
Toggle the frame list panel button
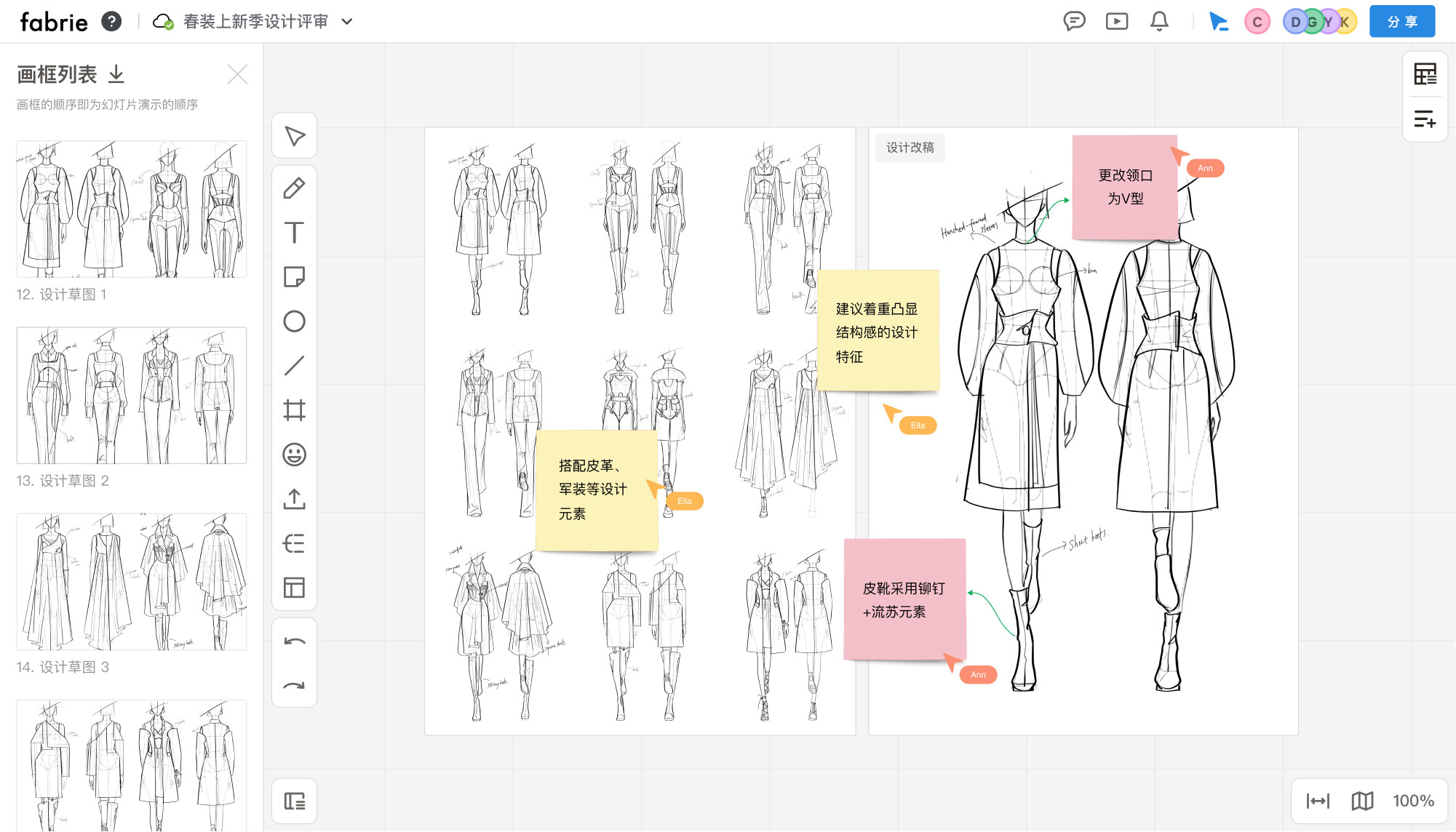[294, 801]
